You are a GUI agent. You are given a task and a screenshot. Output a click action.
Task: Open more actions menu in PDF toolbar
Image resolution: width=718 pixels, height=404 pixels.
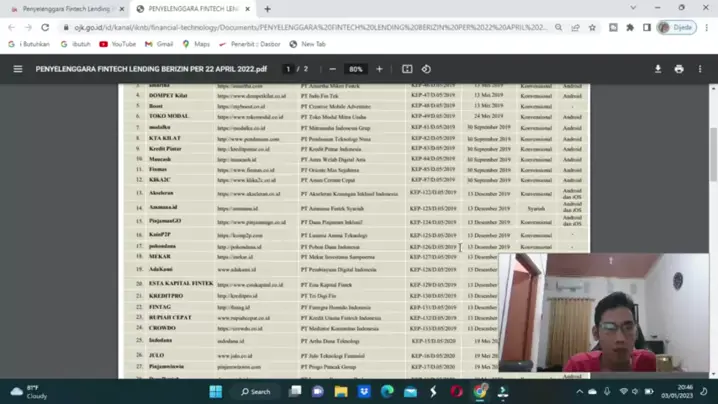pos(700,69)
